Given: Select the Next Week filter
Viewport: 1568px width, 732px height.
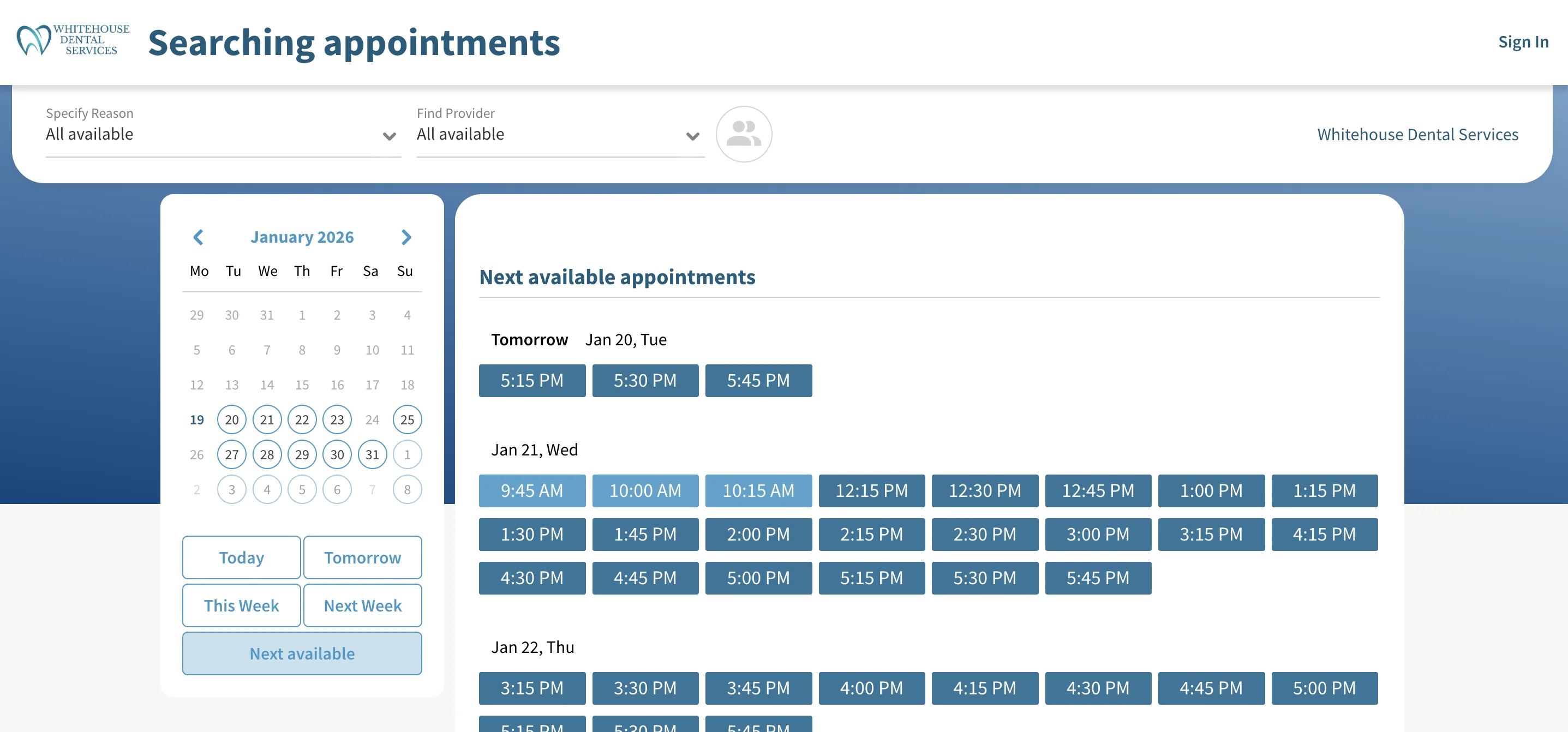Looking at the screenshot, I should [x=363, y=605].
